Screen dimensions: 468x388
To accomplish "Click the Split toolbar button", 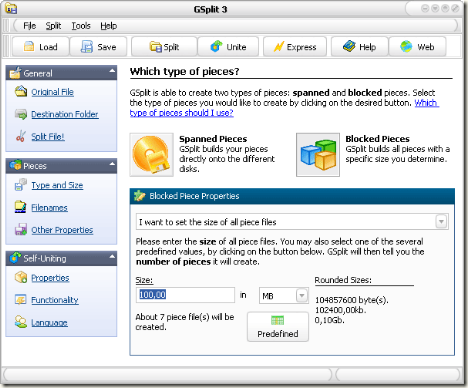I will coord(164,47).
